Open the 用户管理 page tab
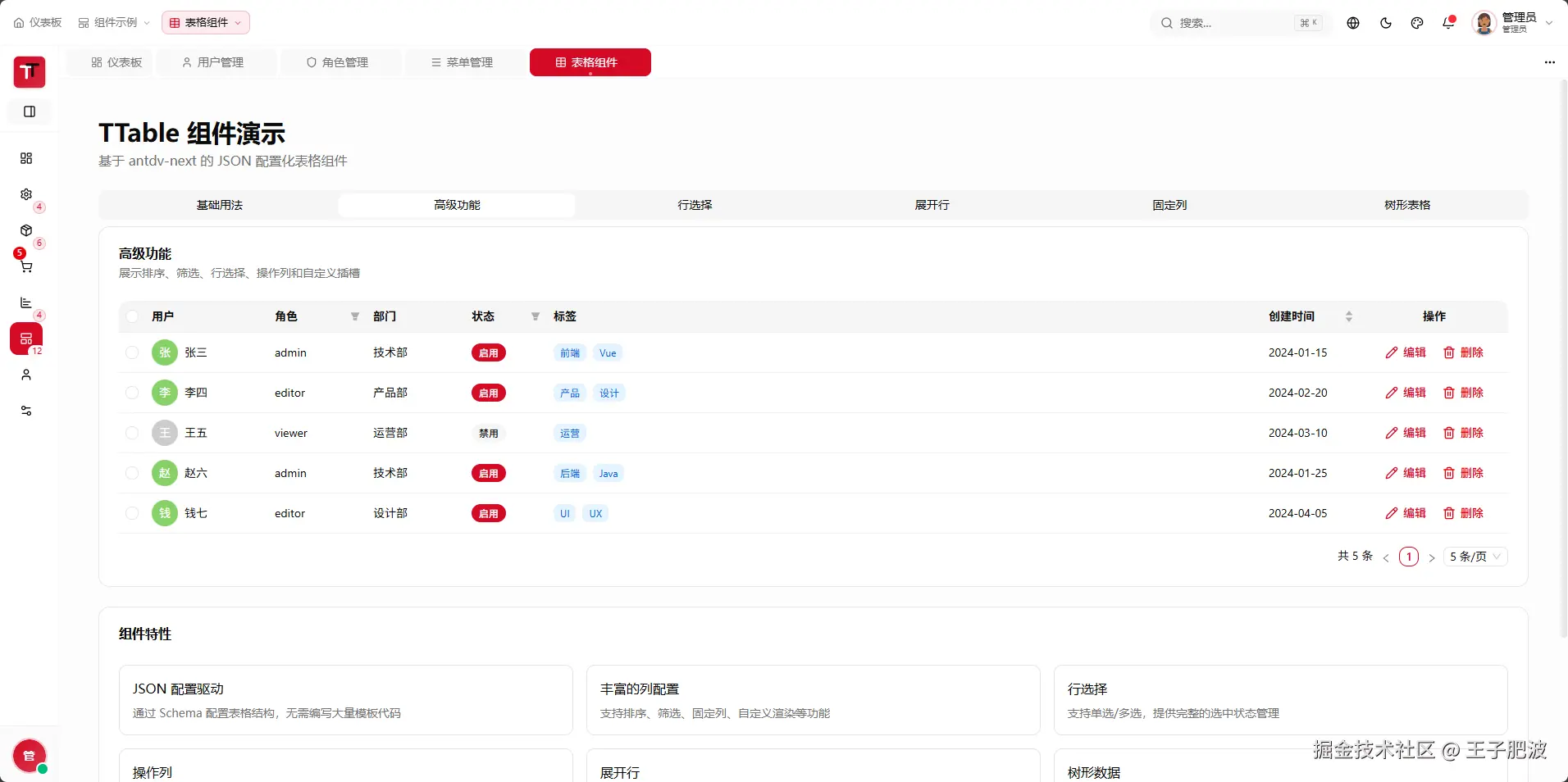Image resolution: width=1568 pixels, height=782 pixels. pyautogui.click(x=213, y=62)
